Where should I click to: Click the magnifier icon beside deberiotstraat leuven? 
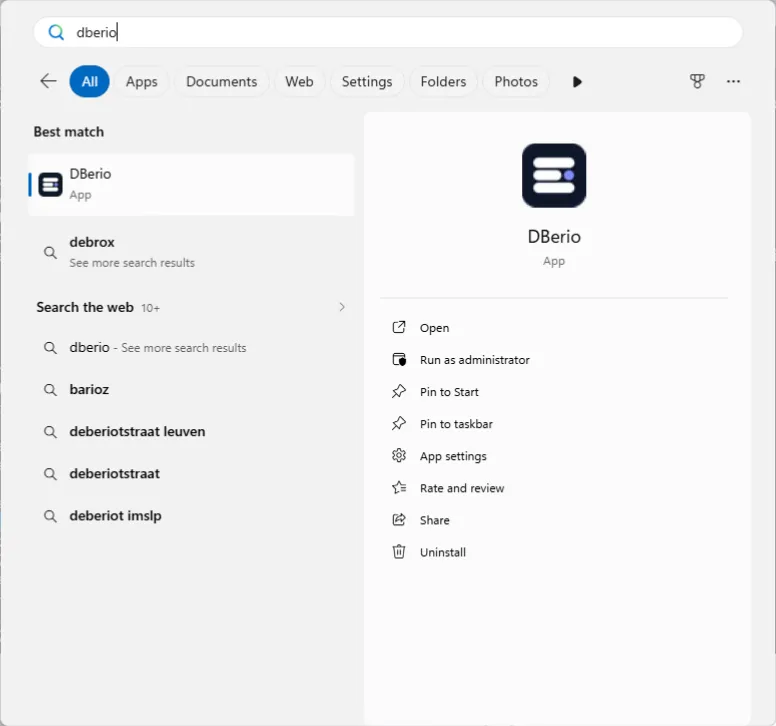[x=50, y=432]
